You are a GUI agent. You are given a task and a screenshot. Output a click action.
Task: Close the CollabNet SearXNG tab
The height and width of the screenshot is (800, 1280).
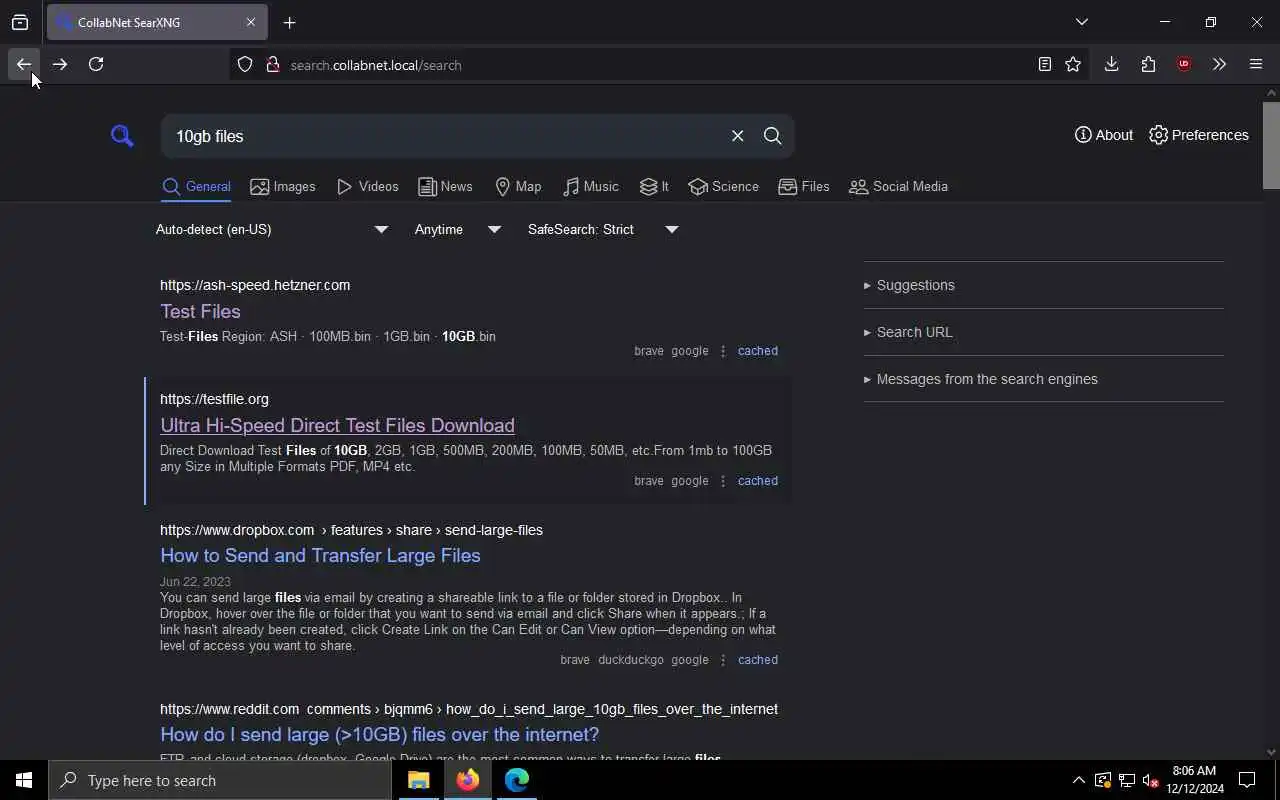[x=250, y=22]
